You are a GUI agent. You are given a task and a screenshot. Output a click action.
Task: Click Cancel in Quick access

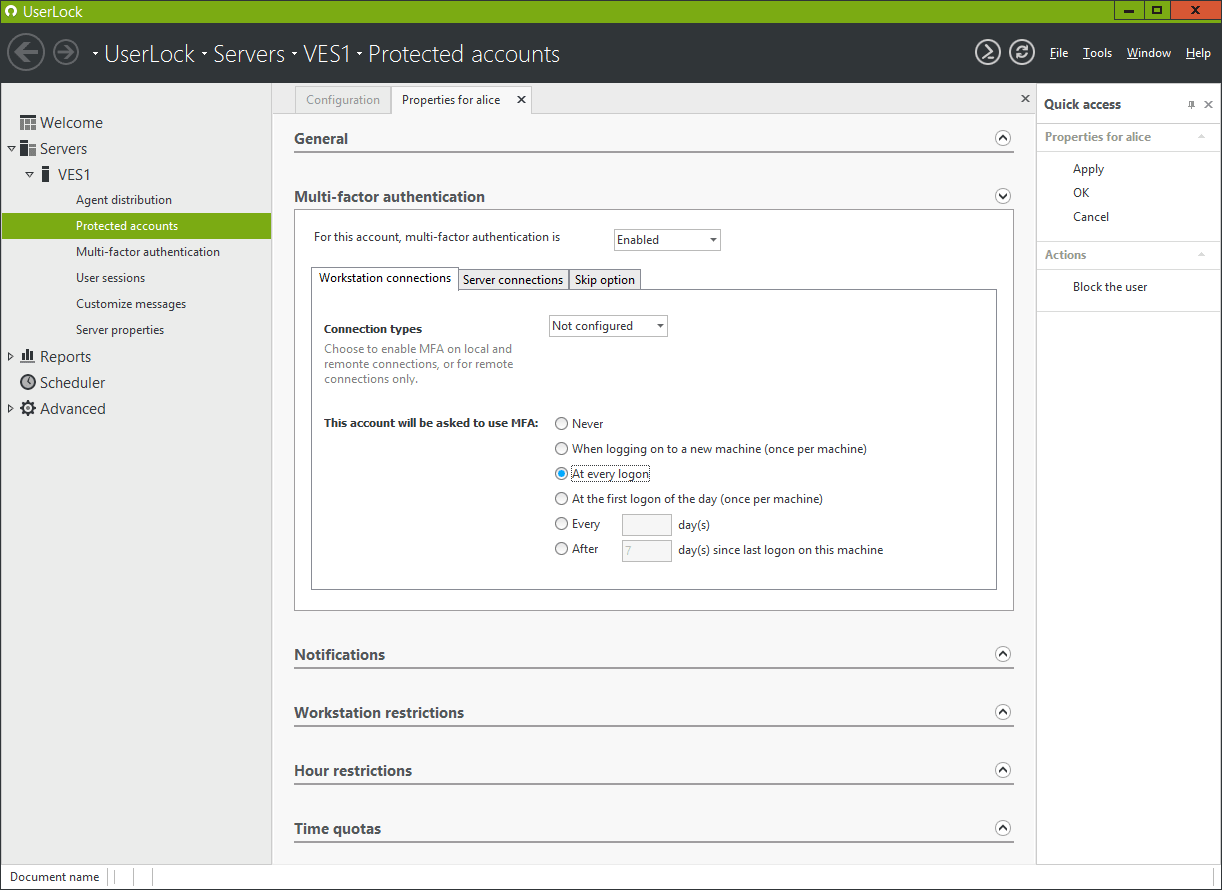click(1091, 217)
